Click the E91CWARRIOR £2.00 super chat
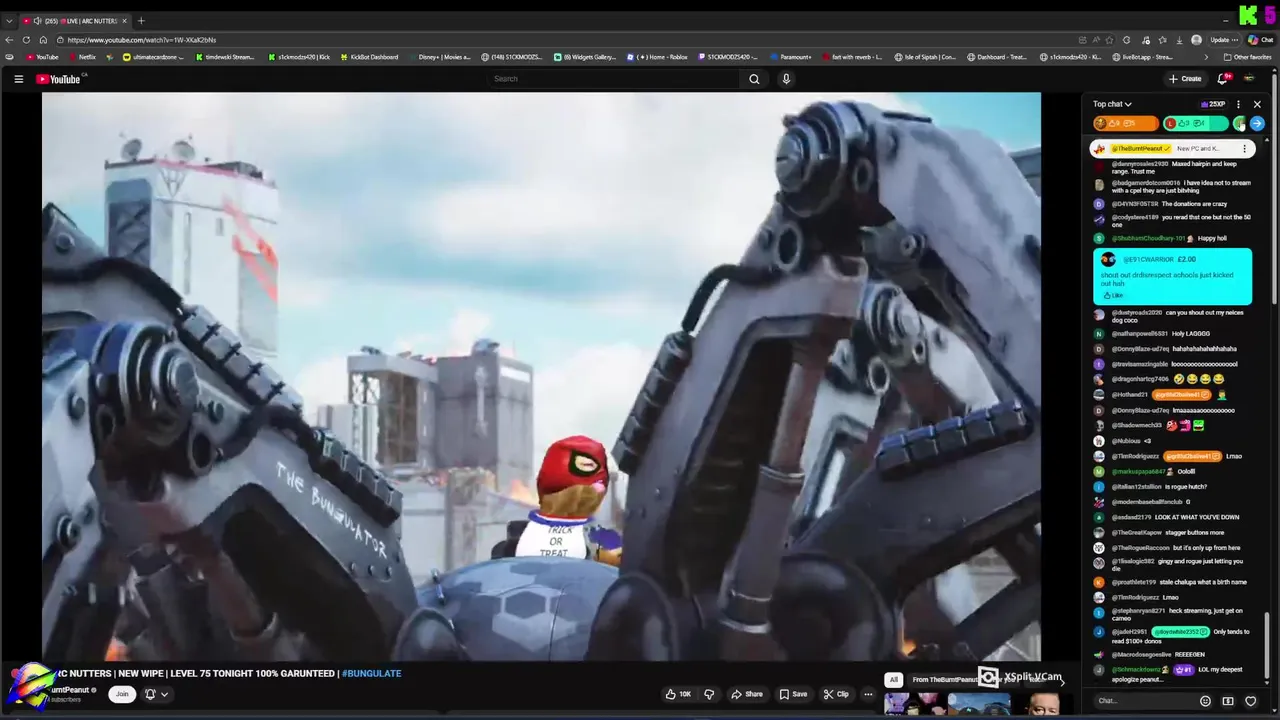This screenshot has height=720, width=1280. pyautogui.click(x=1172, y=277)
